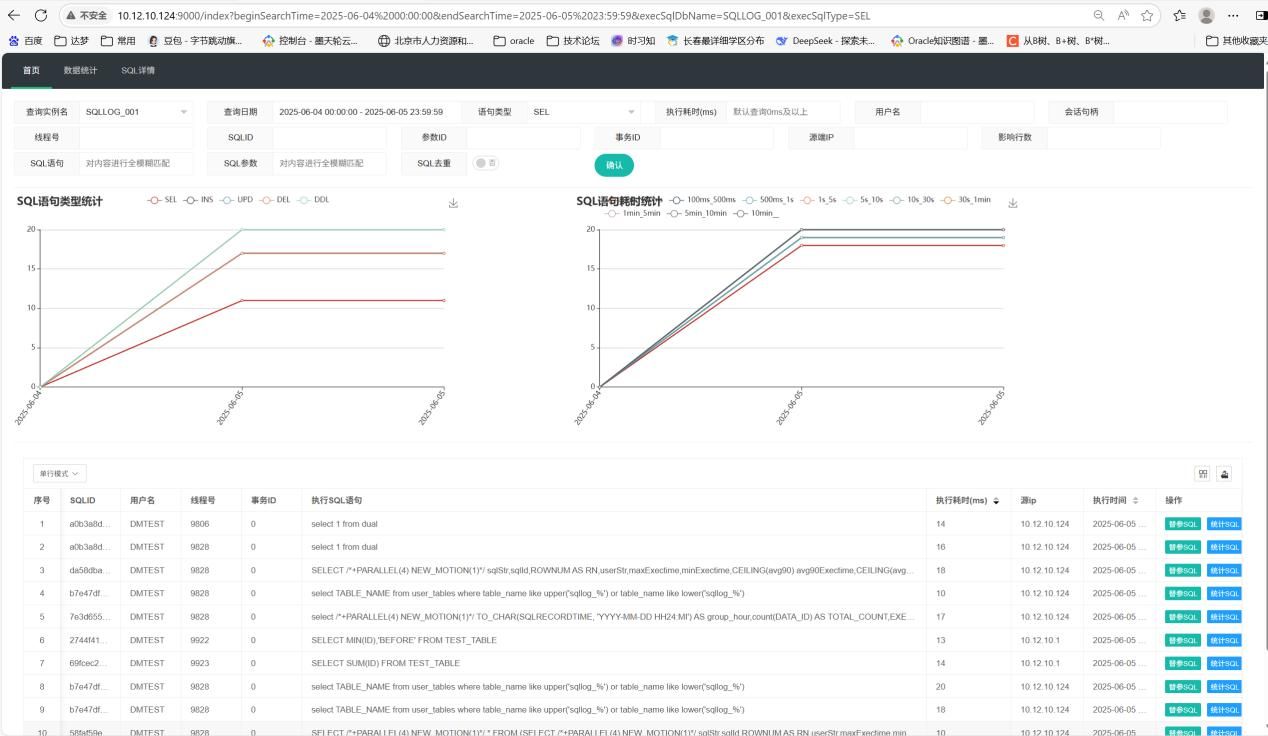Open the 北京市人力资源 bookmark
Image resolution: width=1268 pixels, height=736 pixels.
point(426,41)
